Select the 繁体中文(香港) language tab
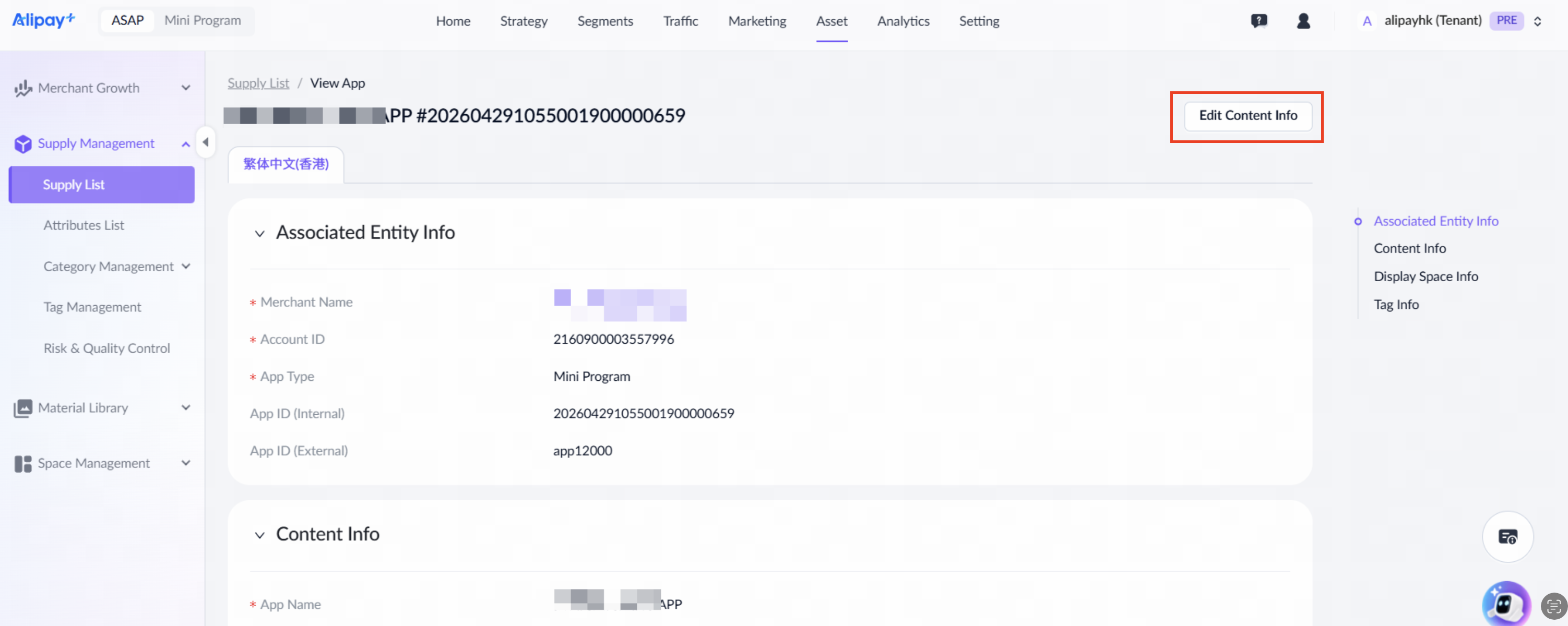 (286, 164)
